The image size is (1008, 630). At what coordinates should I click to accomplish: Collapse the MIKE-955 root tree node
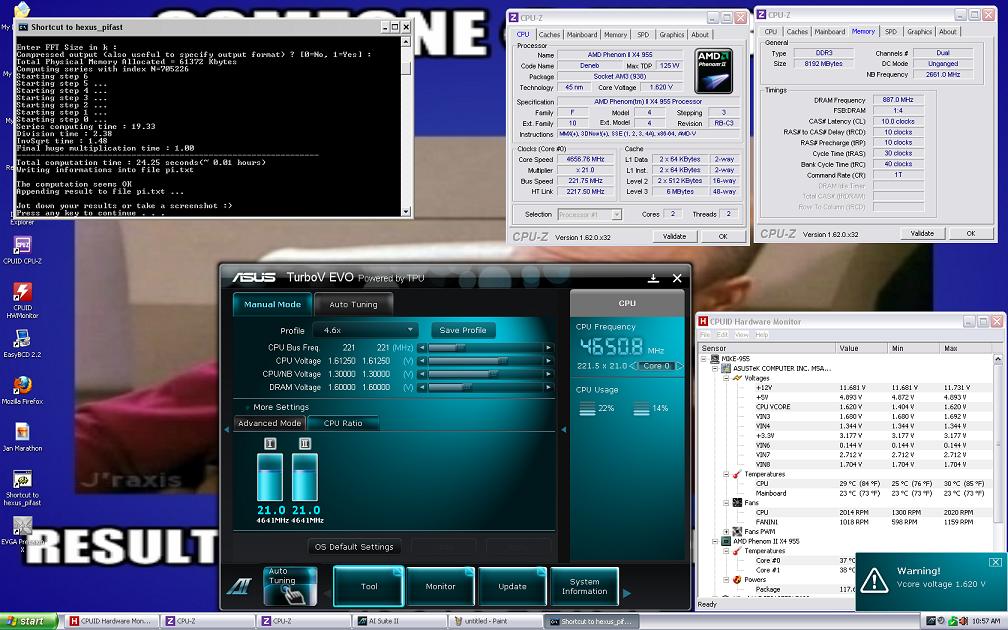tap(705, 359)
